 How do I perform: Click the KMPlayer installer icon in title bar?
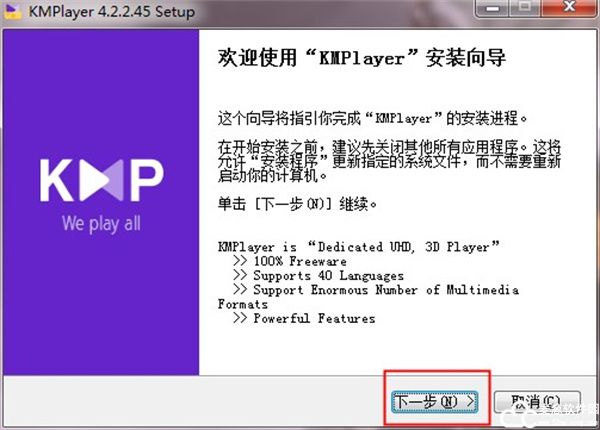pos(12,11)
